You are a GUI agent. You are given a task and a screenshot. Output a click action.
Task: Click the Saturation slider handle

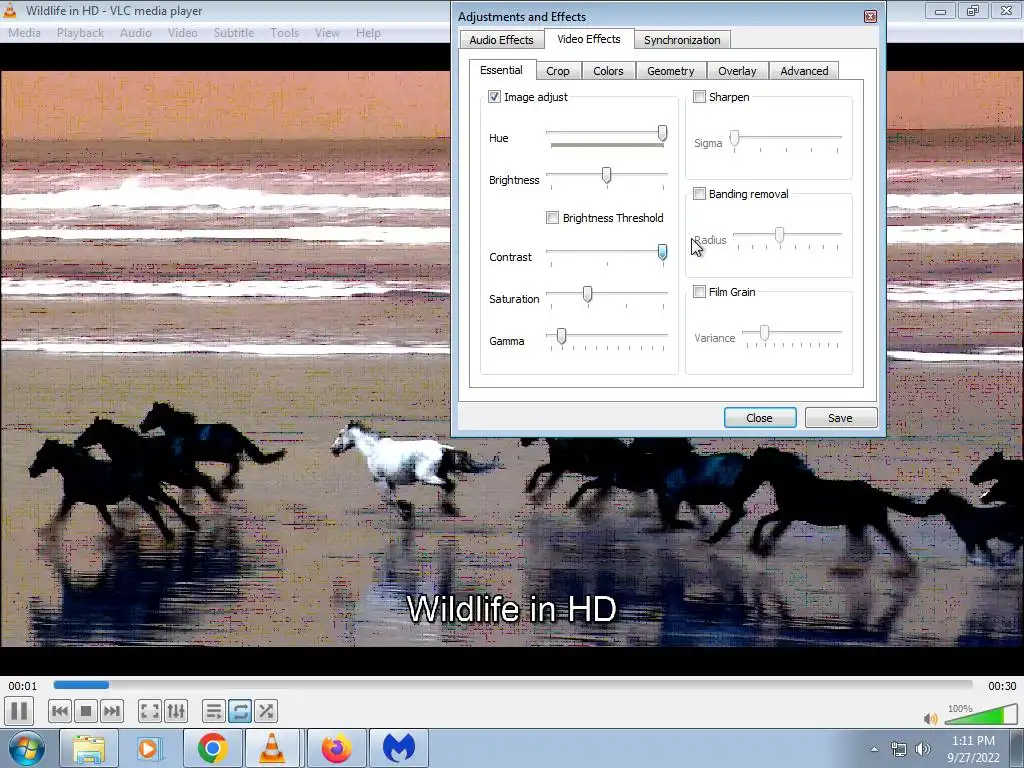(588, 295)
